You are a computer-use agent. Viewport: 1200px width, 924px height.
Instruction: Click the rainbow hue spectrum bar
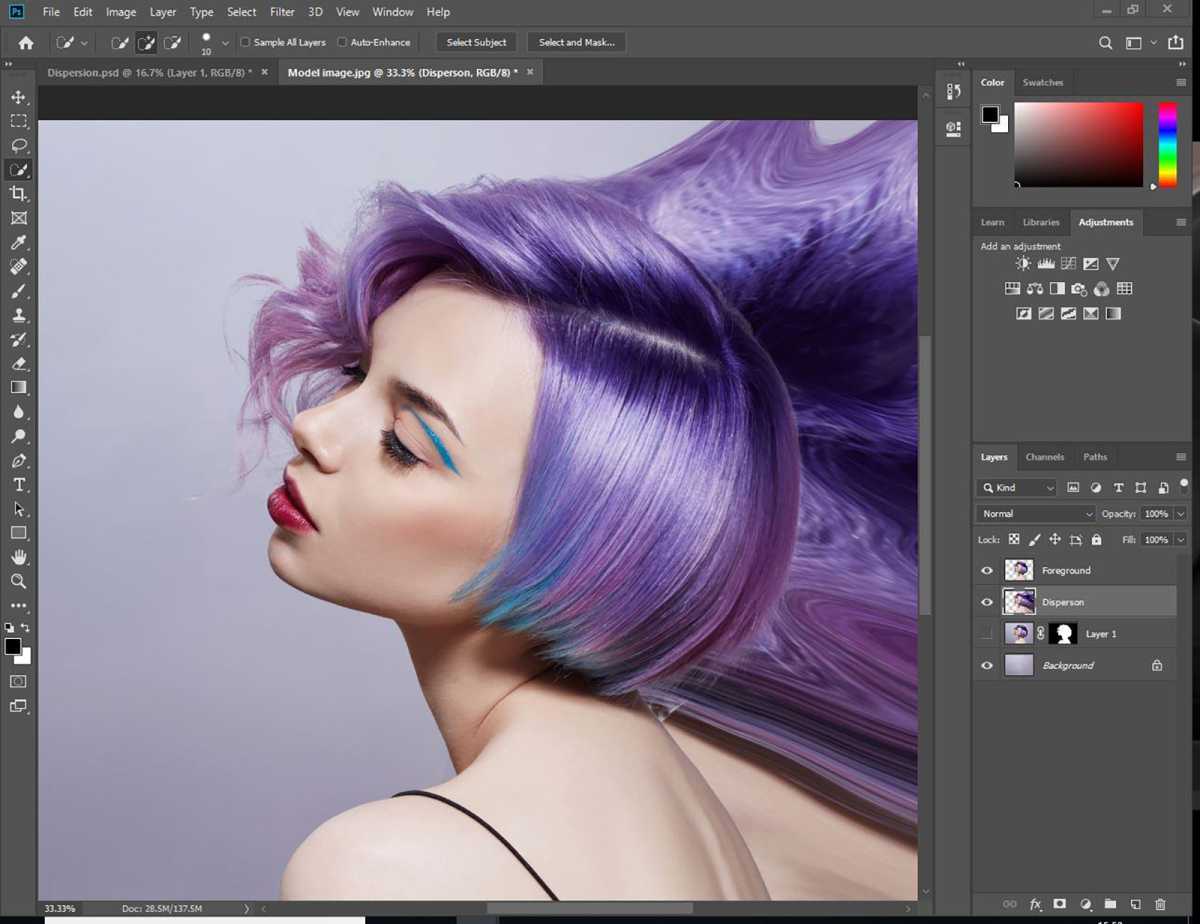click(1168, 143)
